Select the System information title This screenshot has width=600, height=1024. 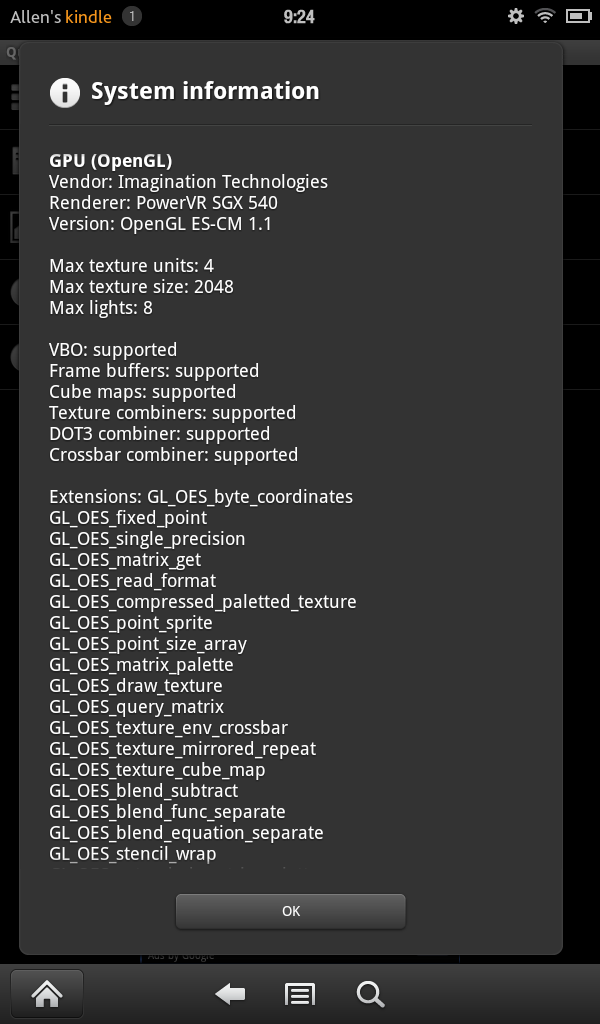point(205,91)
